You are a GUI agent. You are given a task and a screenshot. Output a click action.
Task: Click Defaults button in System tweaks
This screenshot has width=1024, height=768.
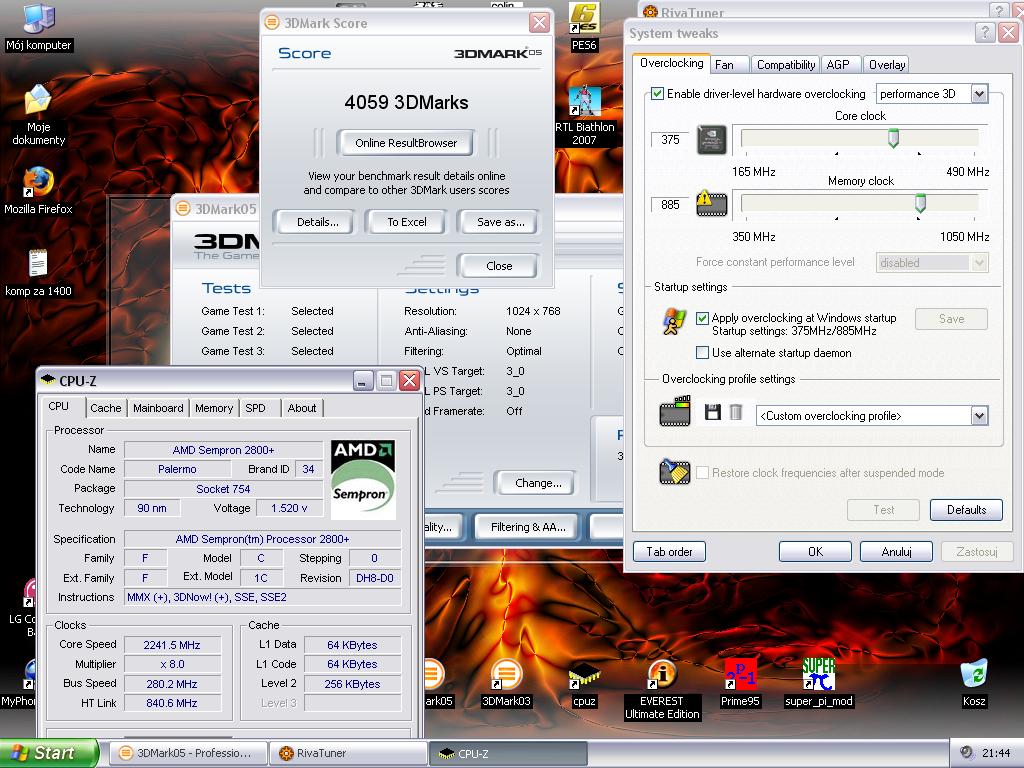pyautogui.click(x=967, y=509)
